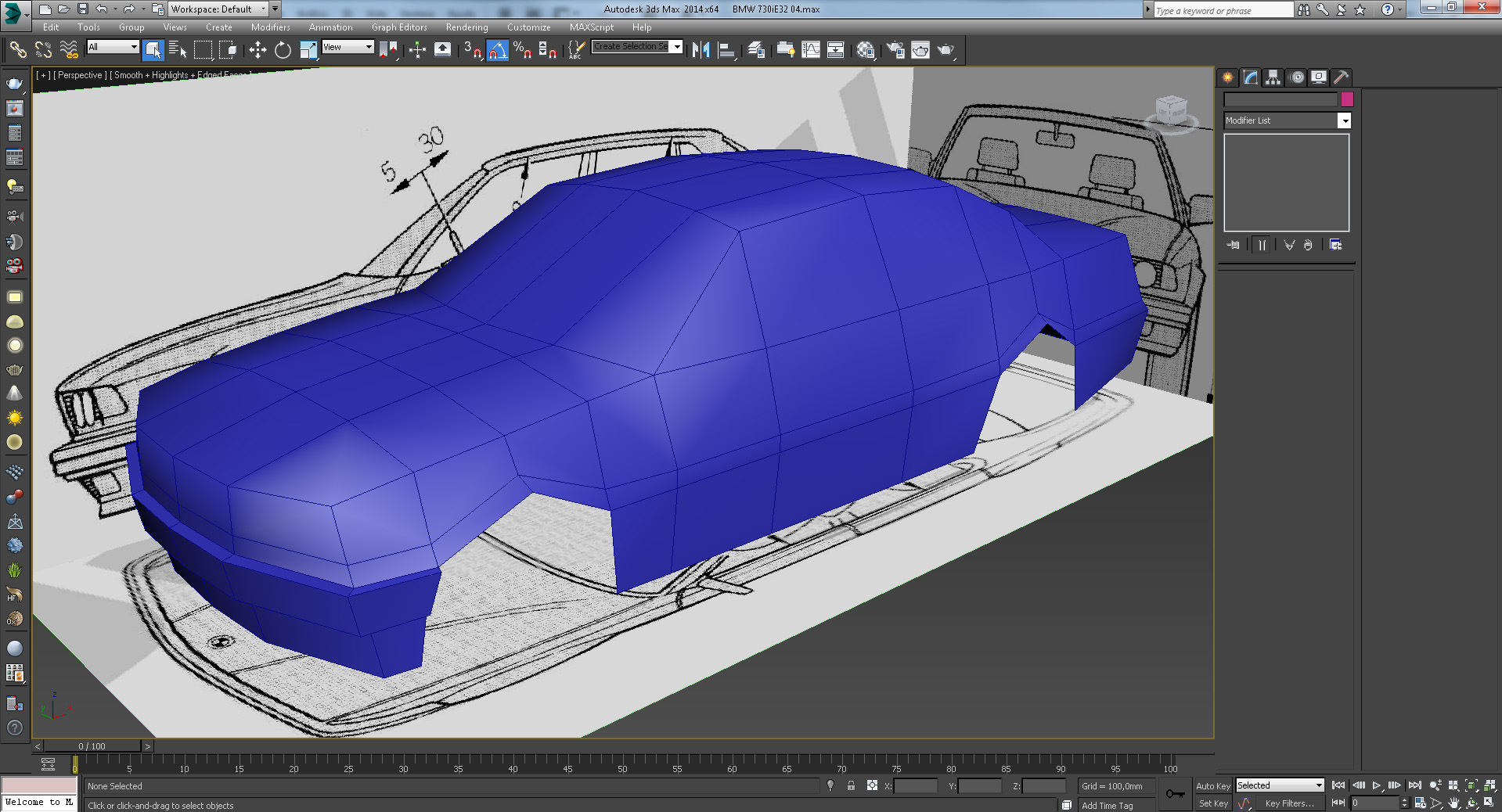Screen dimensions: 1502x812
Task: Select the Select and Move tool
Action: click(x=258, y=50)
